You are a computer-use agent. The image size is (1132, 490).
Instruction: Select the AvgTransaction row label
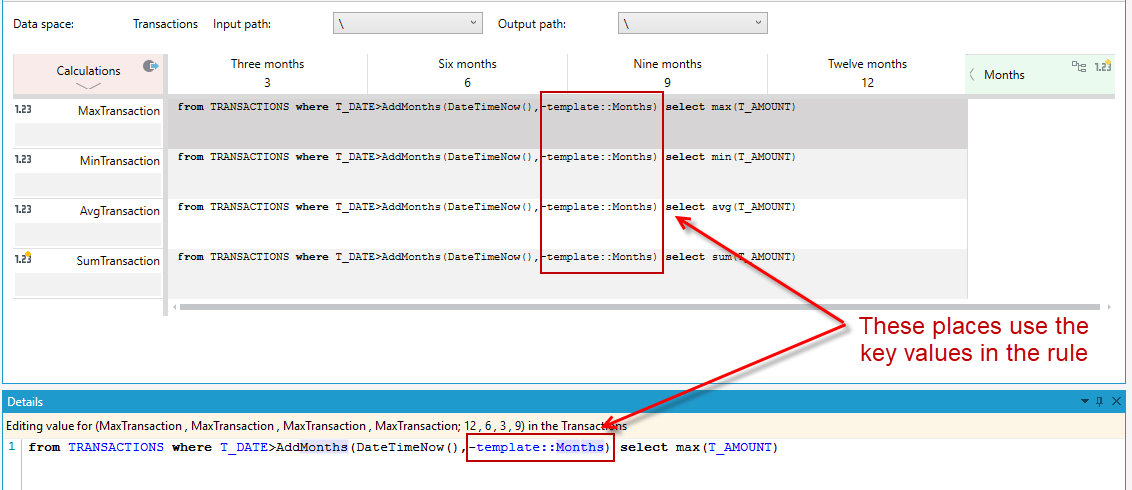point(120,211)
